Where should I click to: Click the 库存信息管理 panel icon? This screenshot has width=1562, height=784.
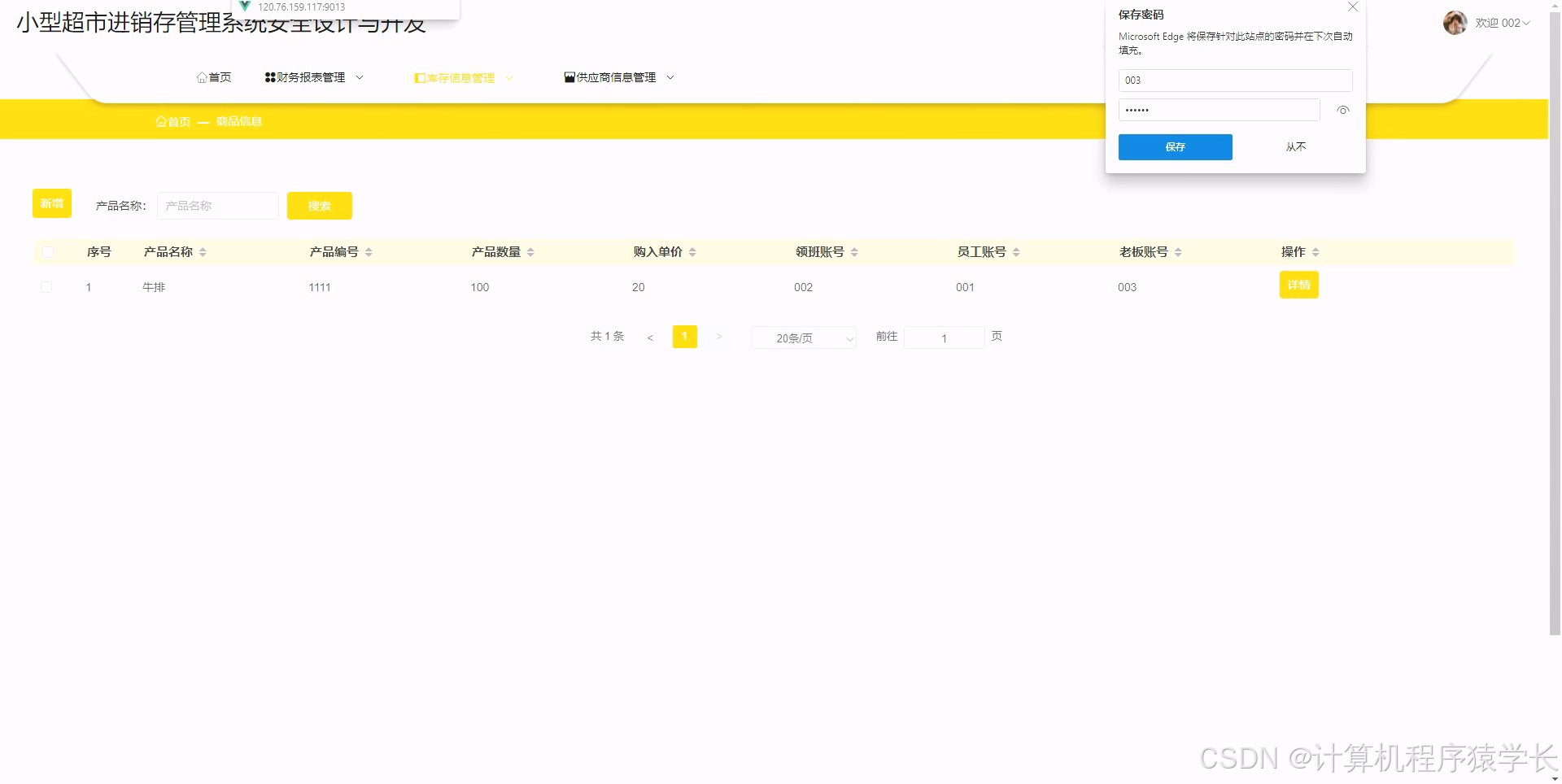point(419,77)
